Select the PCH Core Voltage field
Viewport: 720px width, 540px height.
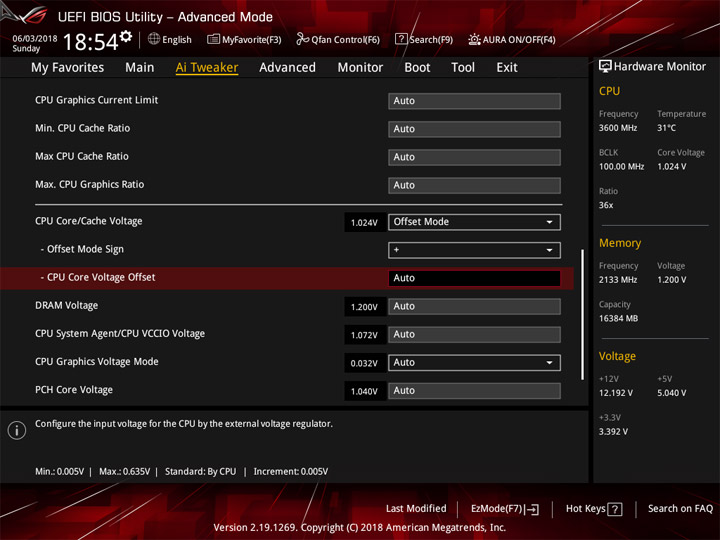pos(474,391)
